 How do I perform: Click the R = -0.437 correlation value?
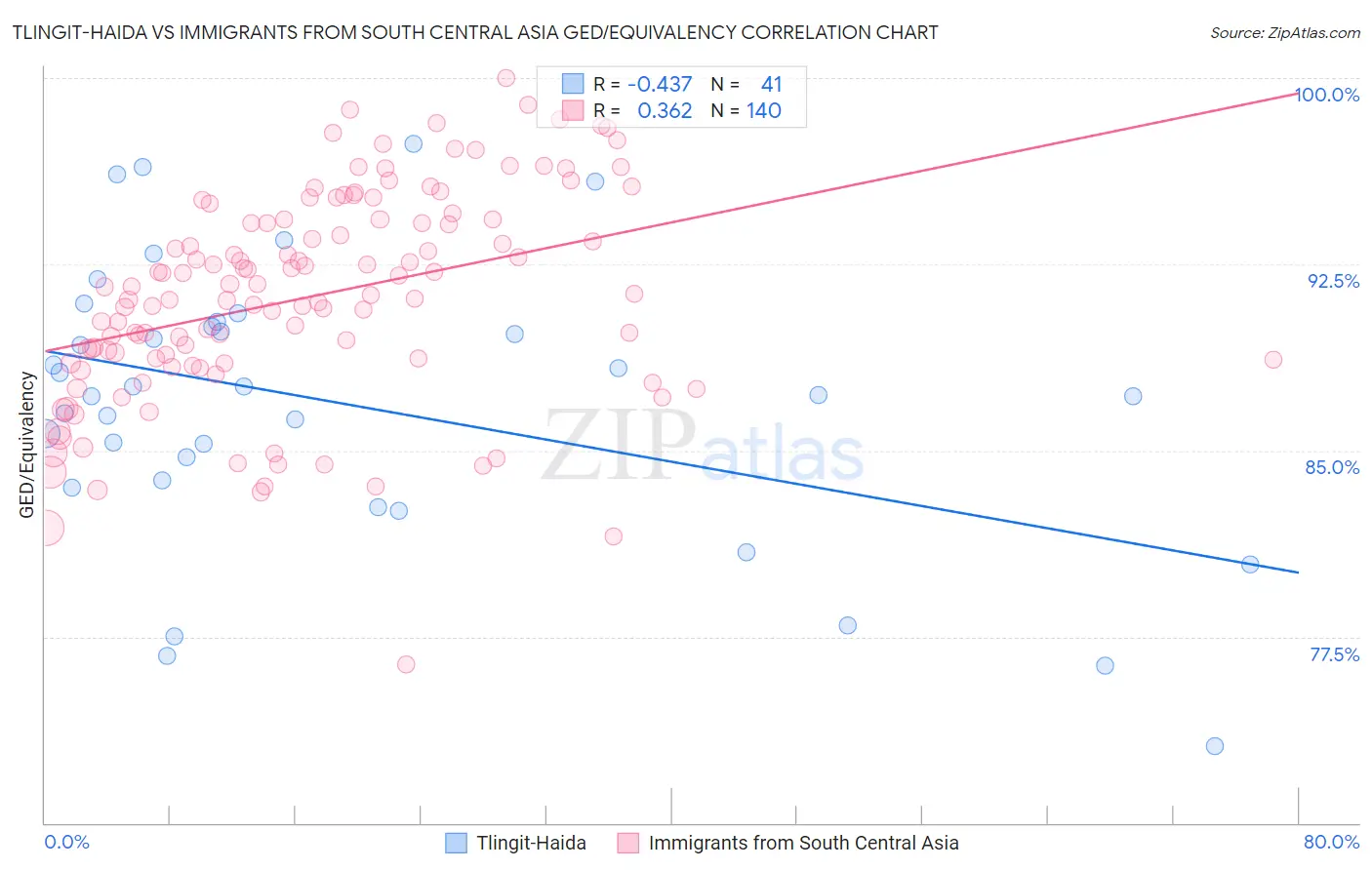coord(643,84)
